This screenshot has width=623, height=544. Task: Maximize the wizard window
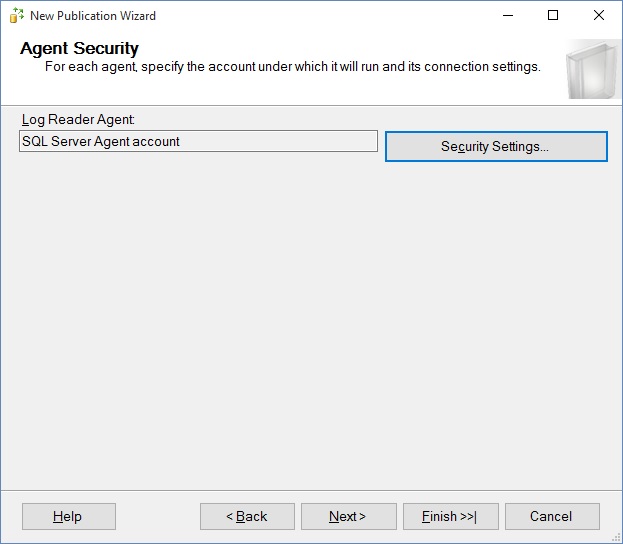[553, 16]
